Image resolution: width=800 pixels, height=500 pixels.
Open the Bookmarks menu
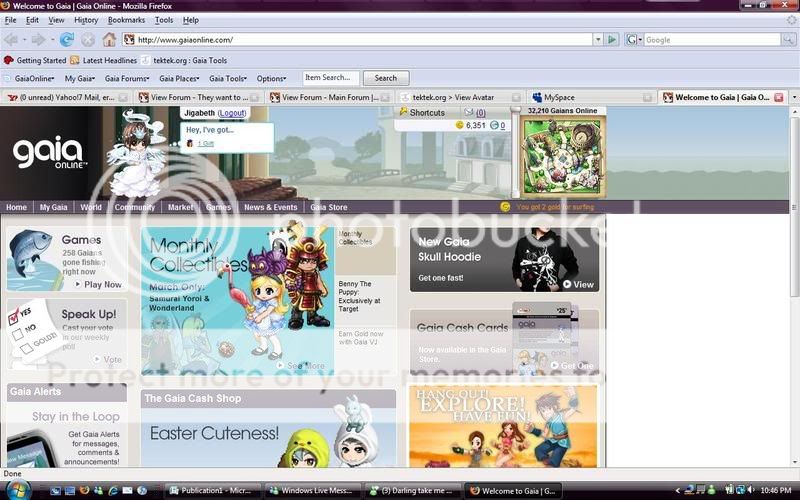pos(126,20)
